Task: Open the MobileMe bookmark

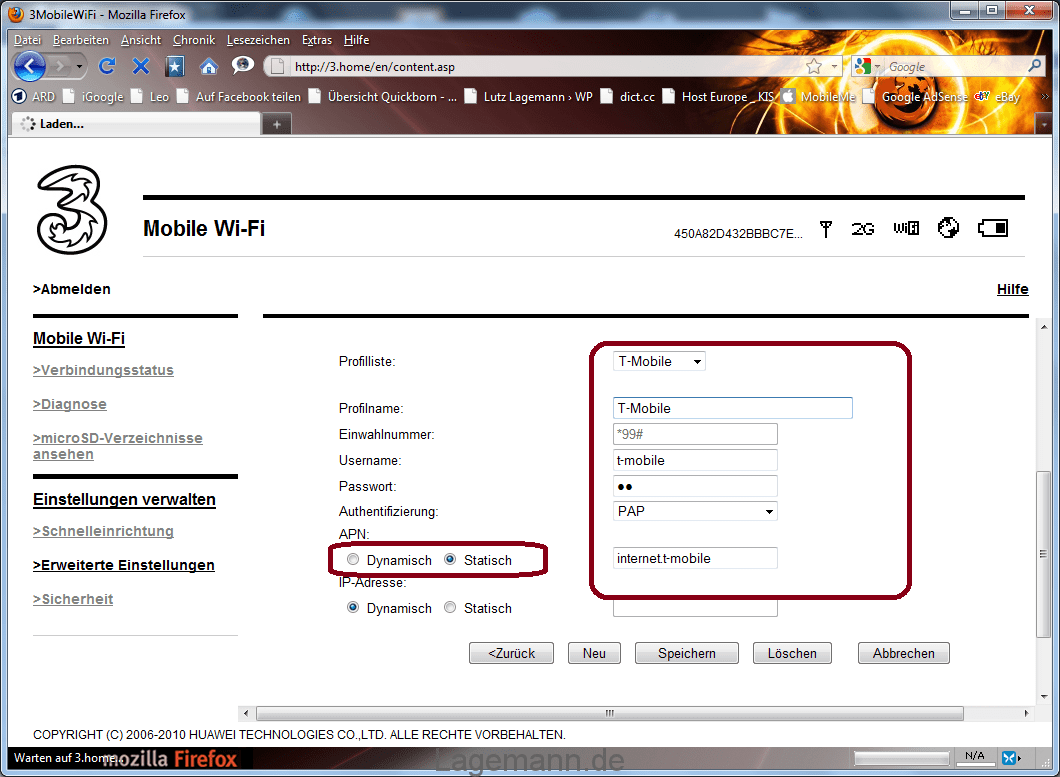Action: 819,97
